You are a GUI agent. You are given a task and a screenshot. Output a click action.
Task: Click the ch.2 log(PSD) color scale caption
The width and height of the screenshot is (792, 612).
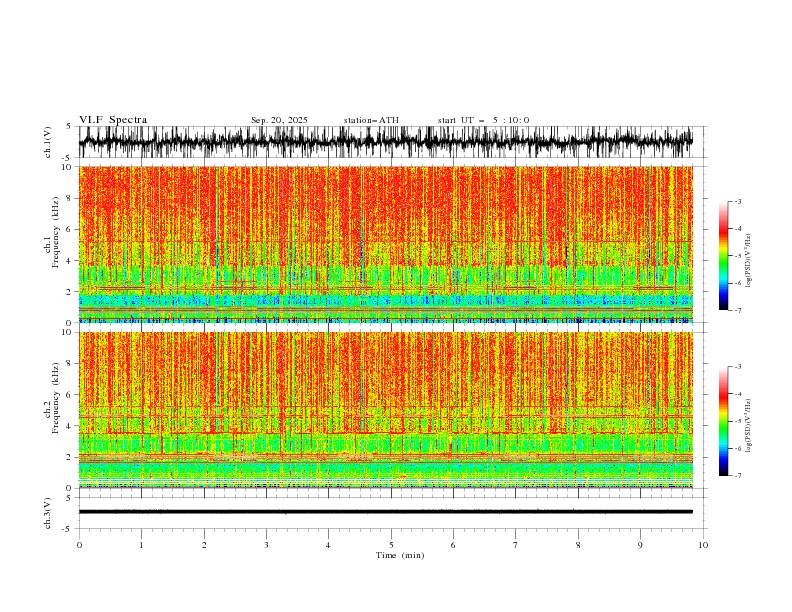[x=749, y=426]
